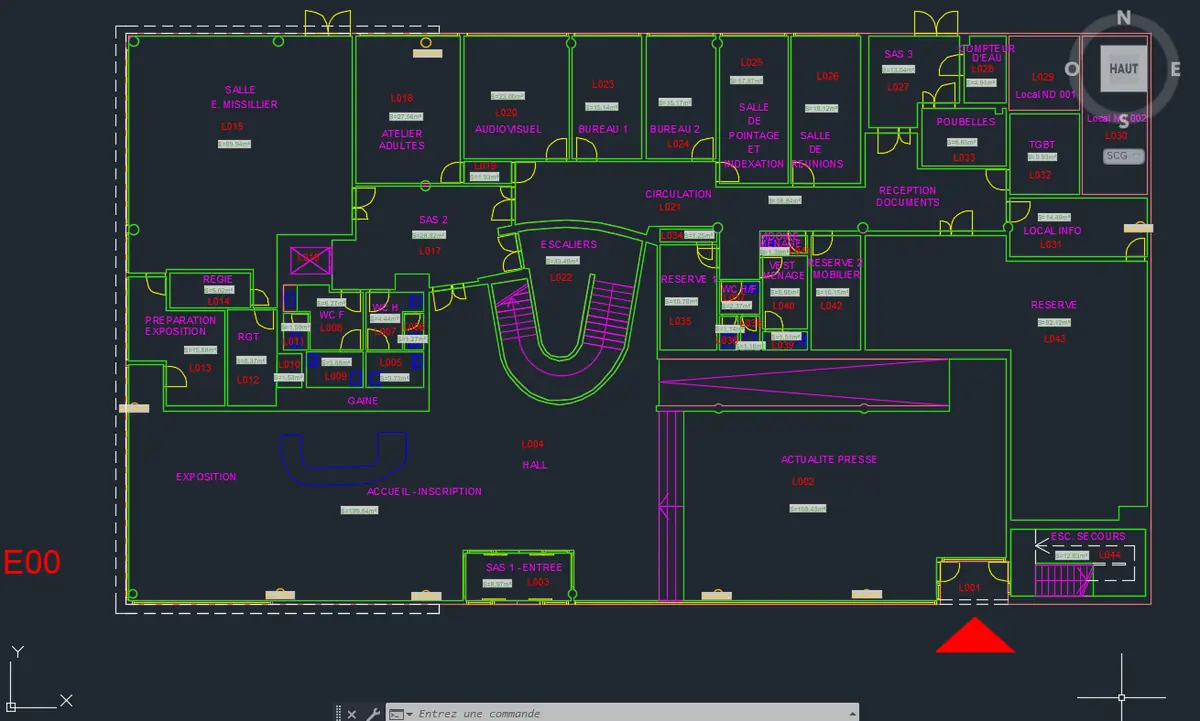Select the ACTUALITE PRESSE room text
This screenshot has height=721, width=1200.
pos(828,459)
